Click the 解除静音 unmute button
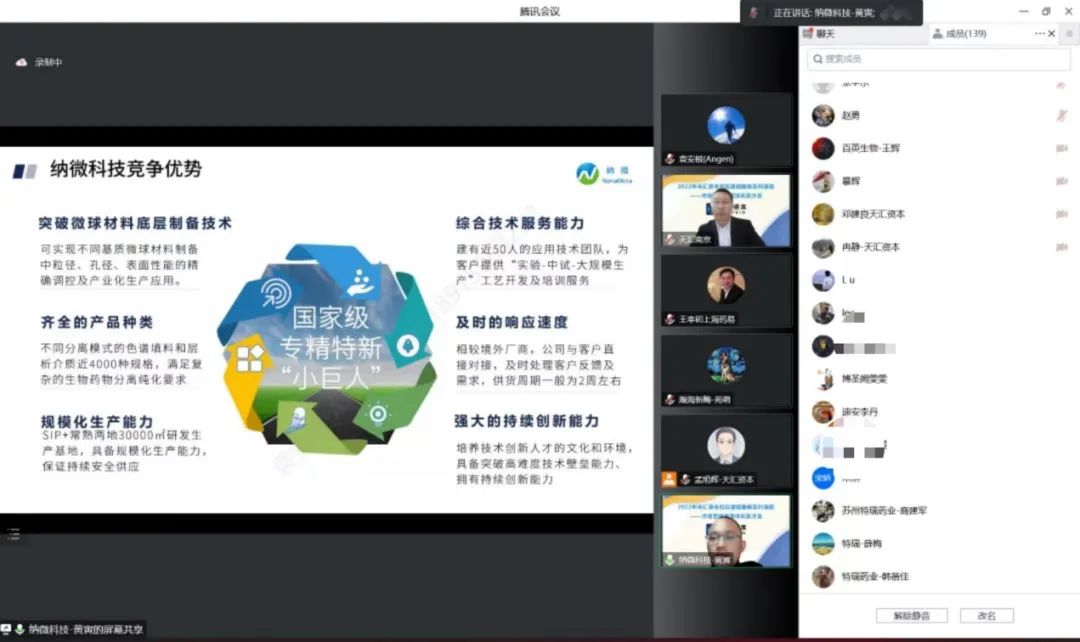1080x642 pixels. click(x=910, y=615)
